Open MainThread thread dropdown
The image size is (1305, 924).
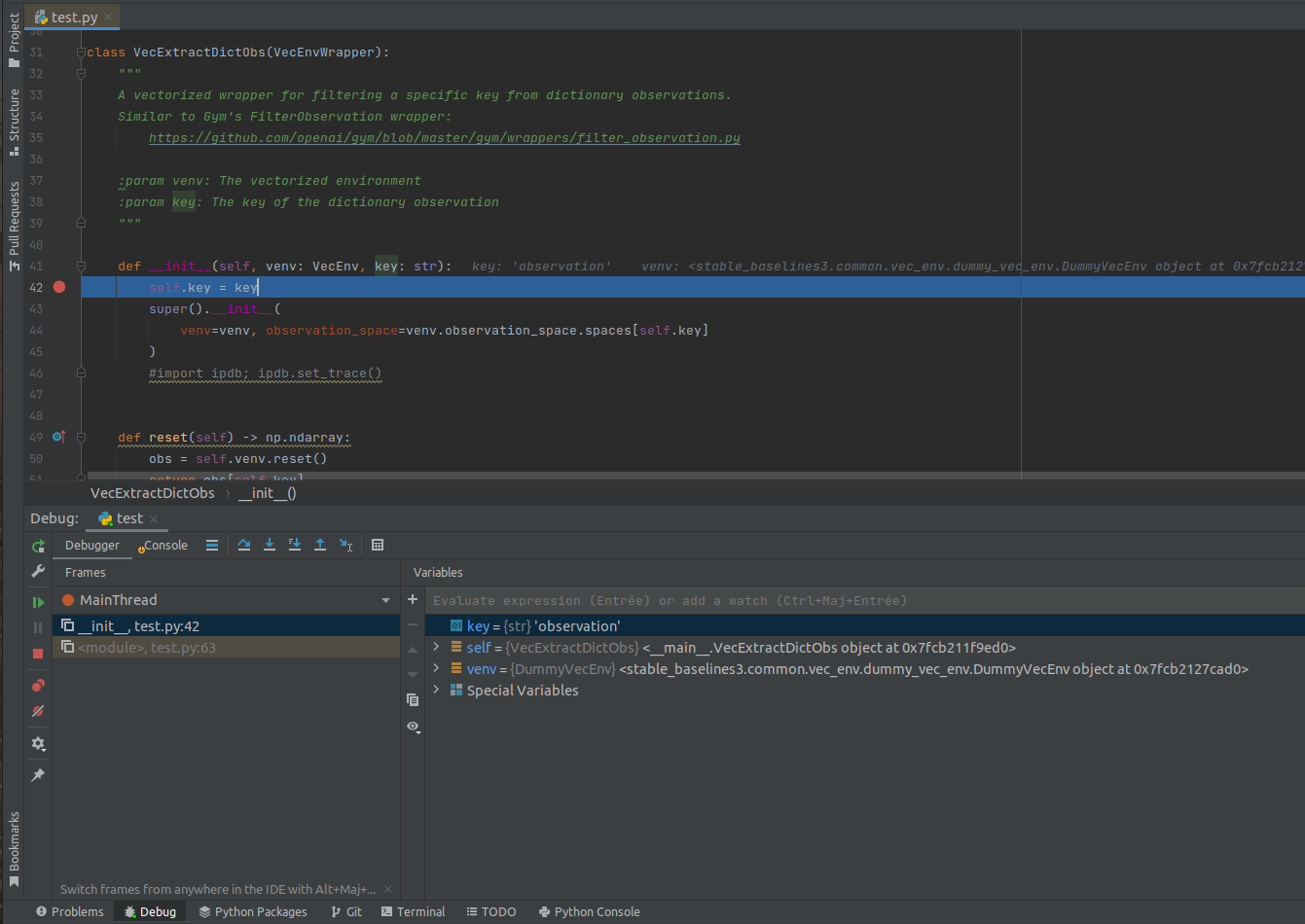click(x=386, y=600)
